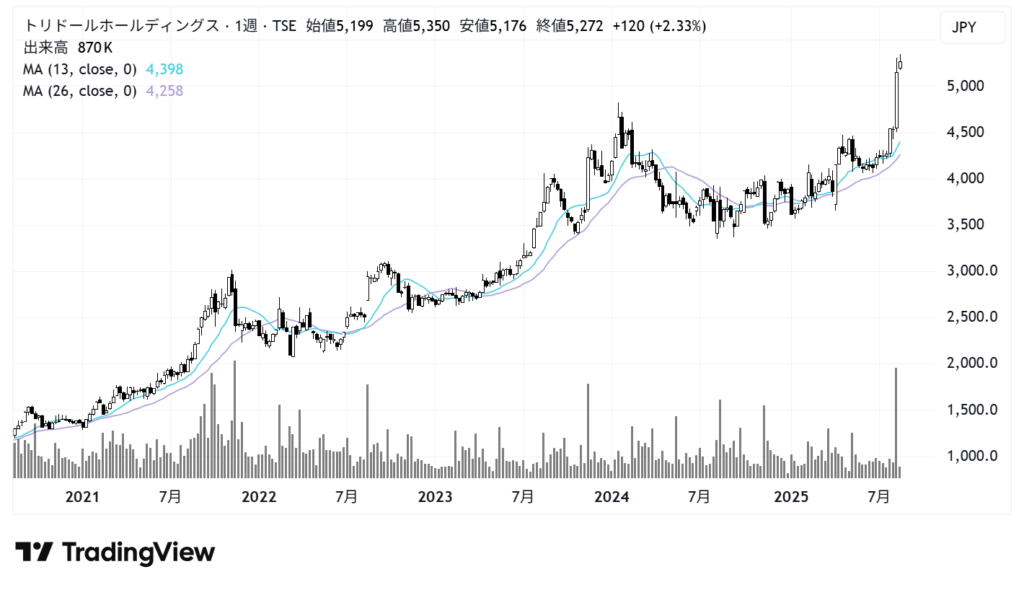Click the 5,000 price axis label
The height and width of the screenshot is (590, 1024).
click(x=965, y=86)
